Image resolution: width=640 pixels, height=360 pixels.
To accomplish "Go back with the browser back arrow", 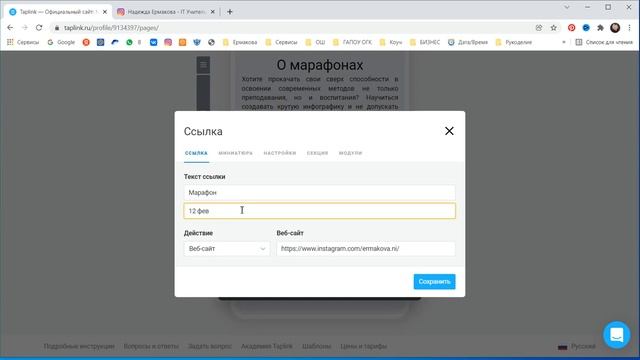I will point(10,28).
